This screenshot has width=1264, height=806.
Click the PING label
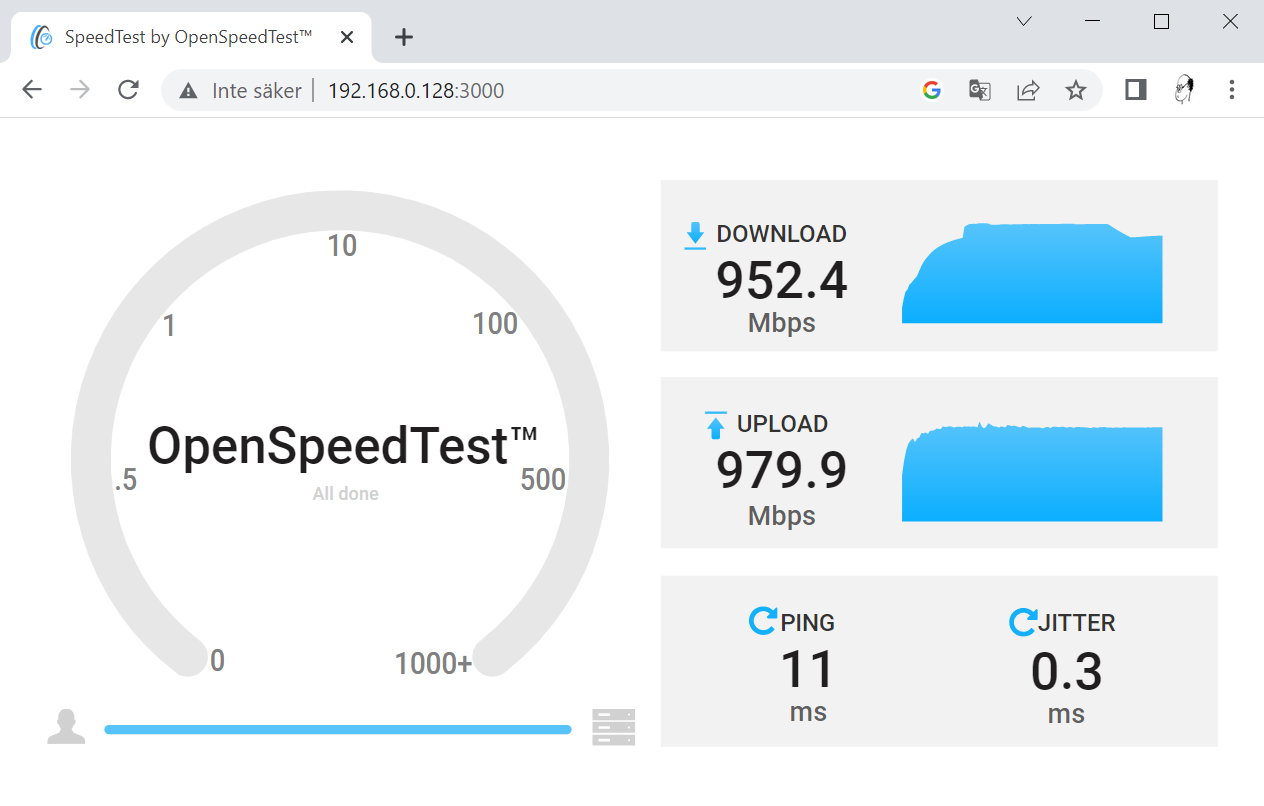(x=808, y=622)
